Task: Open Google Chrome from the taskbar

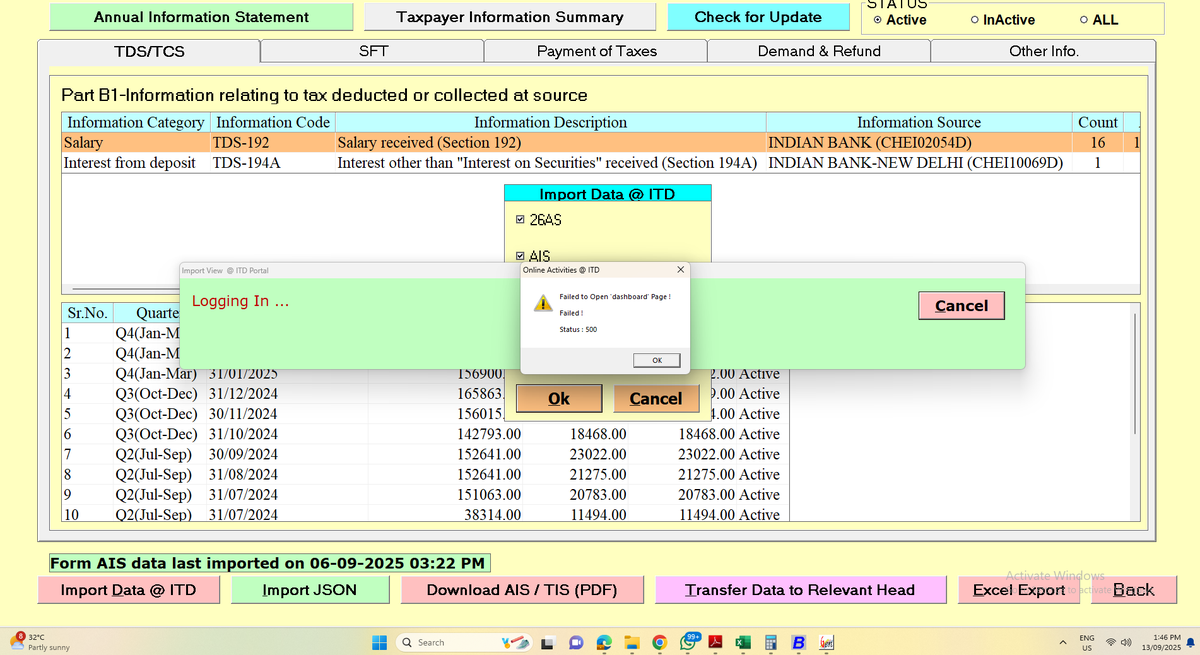Action: pos(660,642)
